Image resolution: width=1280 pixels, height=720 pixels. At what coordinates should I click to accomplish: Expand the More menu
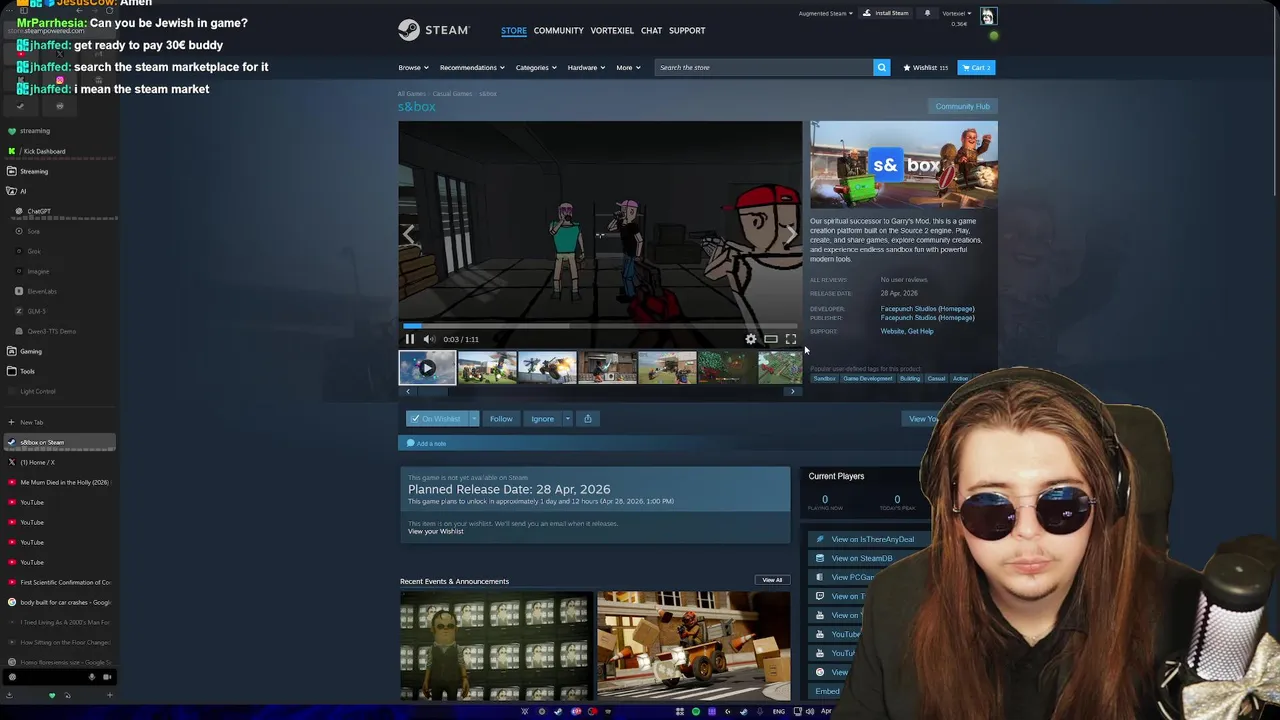tap(628, 67)
